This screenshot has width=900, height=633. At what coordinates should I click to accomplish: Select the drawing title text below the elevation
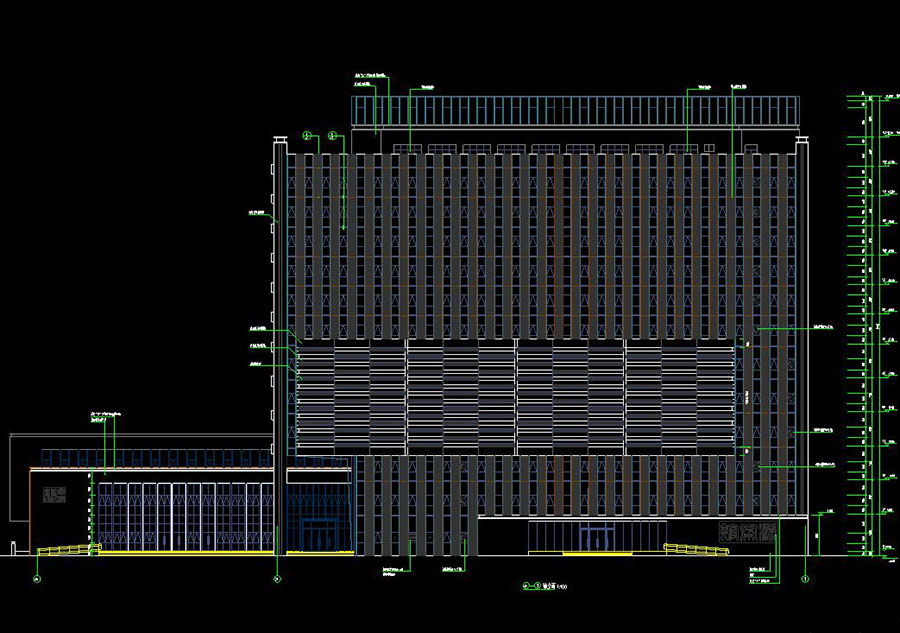click(x=545, y=587)
